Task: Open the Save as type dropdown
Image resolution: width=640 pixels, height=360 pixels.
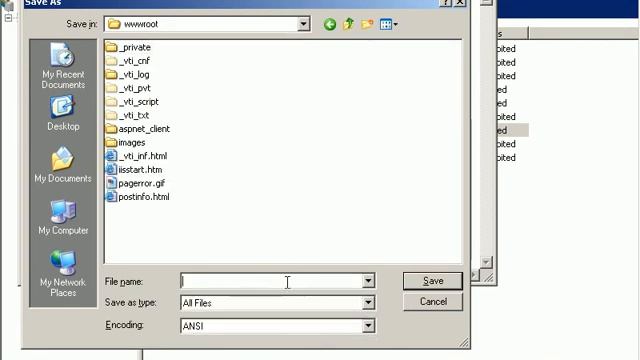Action: pyautogui.click(x=368, y=303)
